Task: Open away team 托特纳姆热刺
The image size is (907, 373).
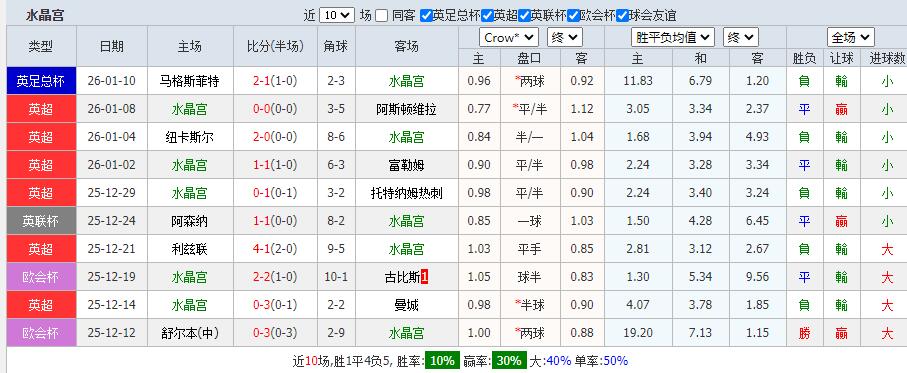Action: pyautogui.click(x=407, y=193)
